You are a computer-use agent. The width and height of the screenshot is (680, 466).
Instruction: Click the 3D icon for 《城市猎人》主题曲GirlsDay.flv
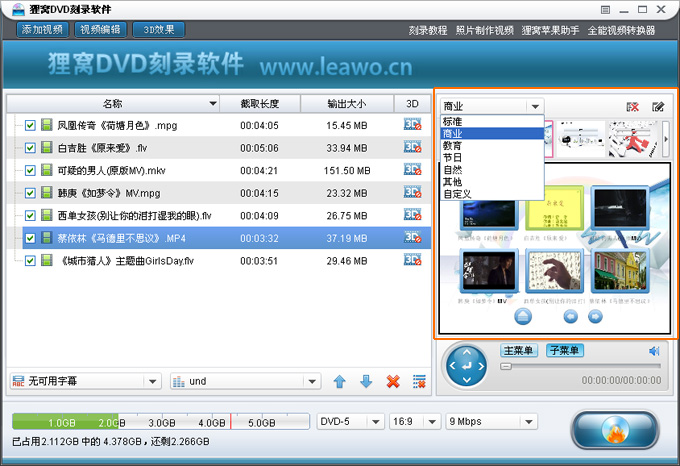click(412, 260)
